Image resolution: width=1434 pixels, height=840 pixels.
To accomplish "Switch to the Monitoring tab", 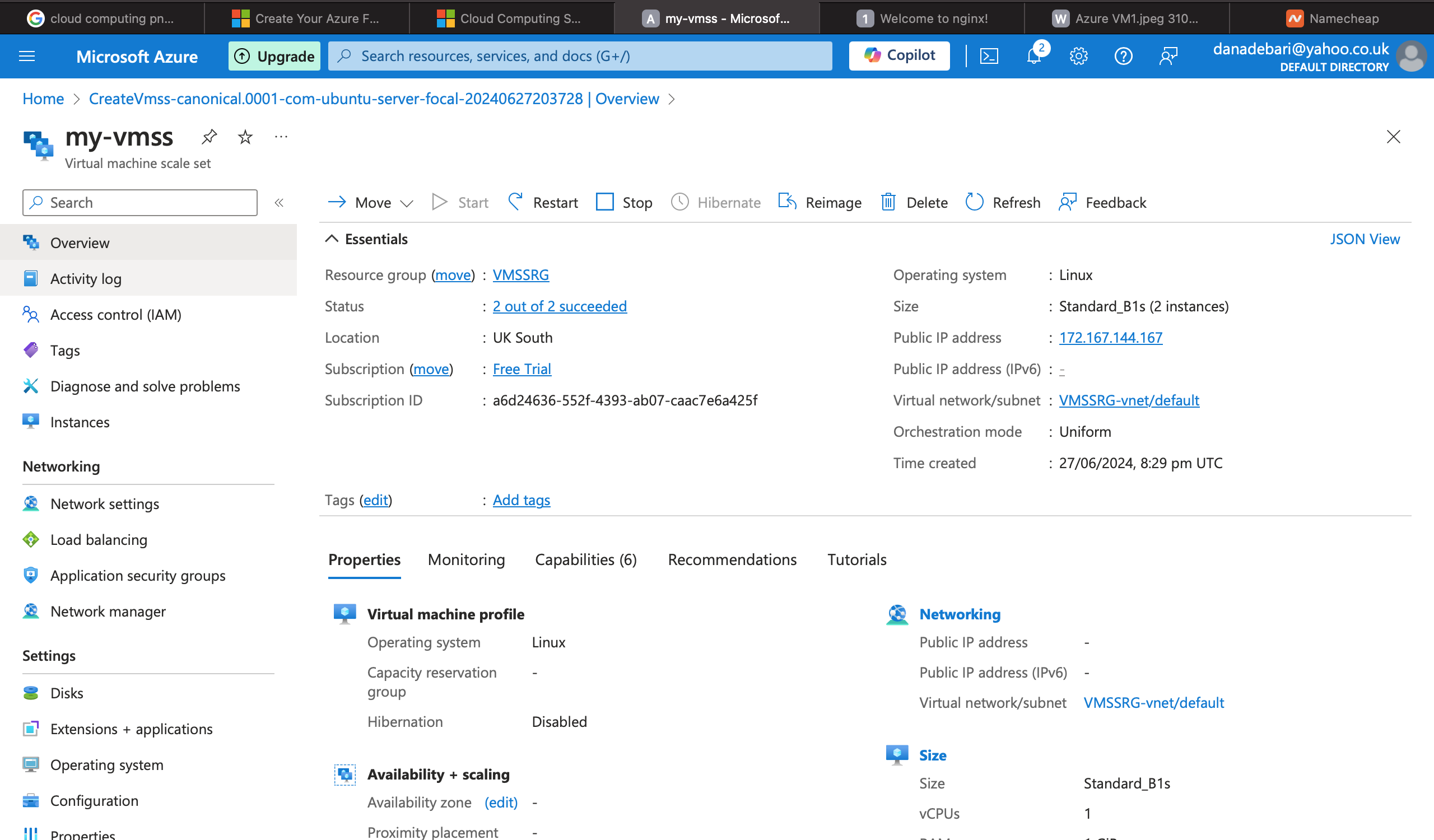I will [x=466, y=559].
